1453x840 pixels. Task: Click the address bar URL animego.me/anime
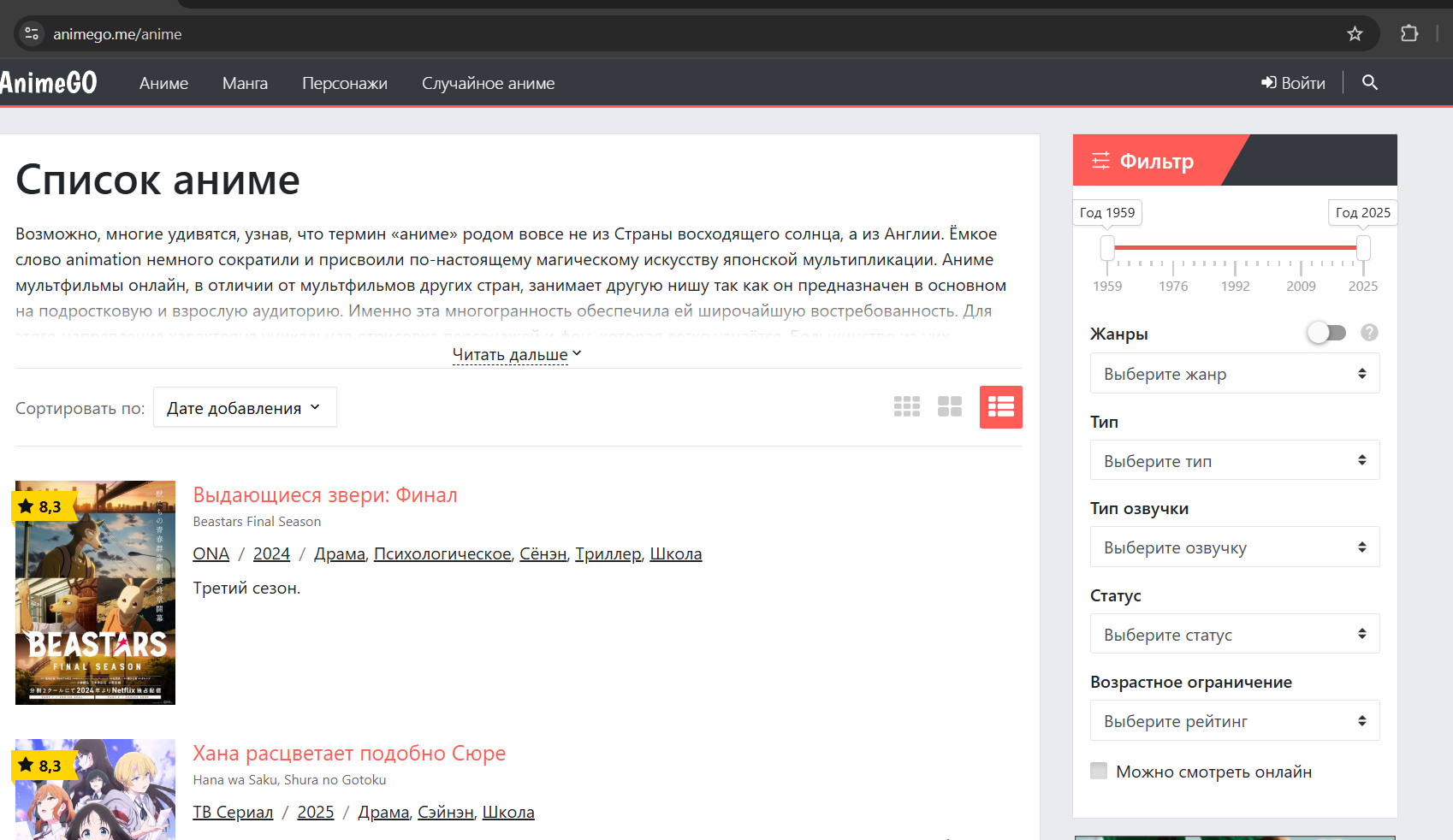[x=117, y=34]
